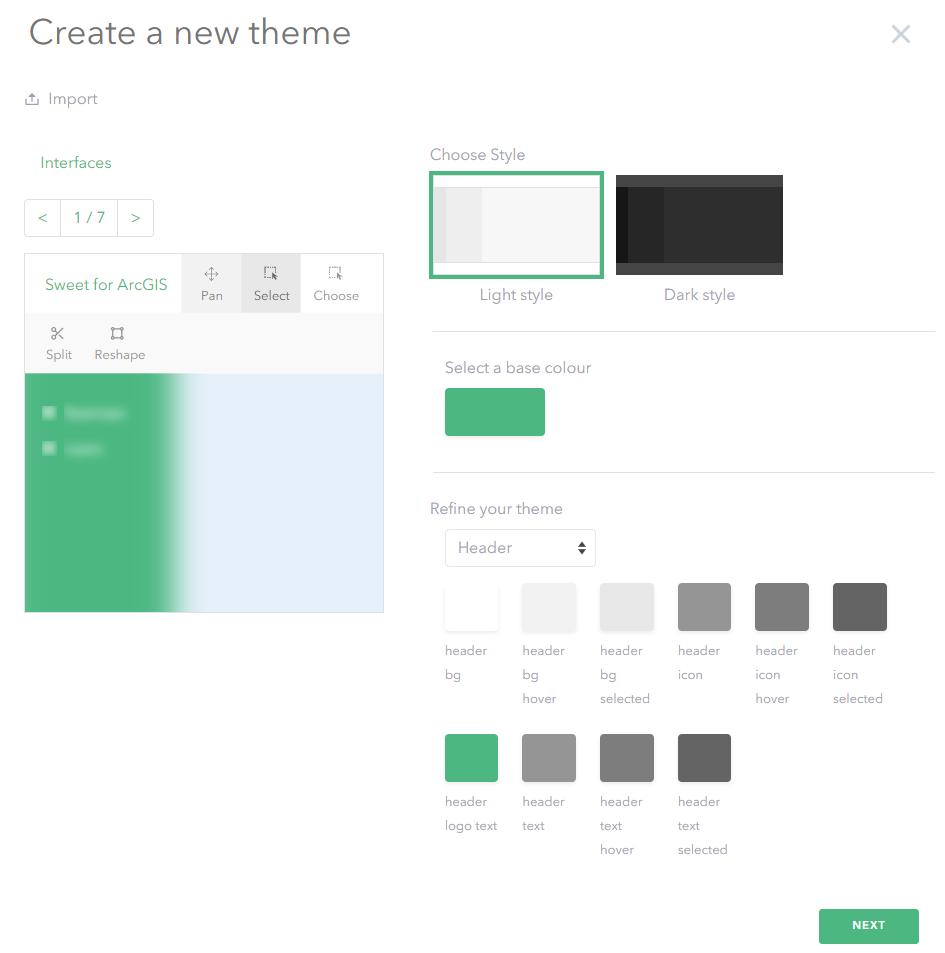Viewport: 945px width, 953px height.
Task: Click the Reshape tool icon
Action: pos(118,334)
